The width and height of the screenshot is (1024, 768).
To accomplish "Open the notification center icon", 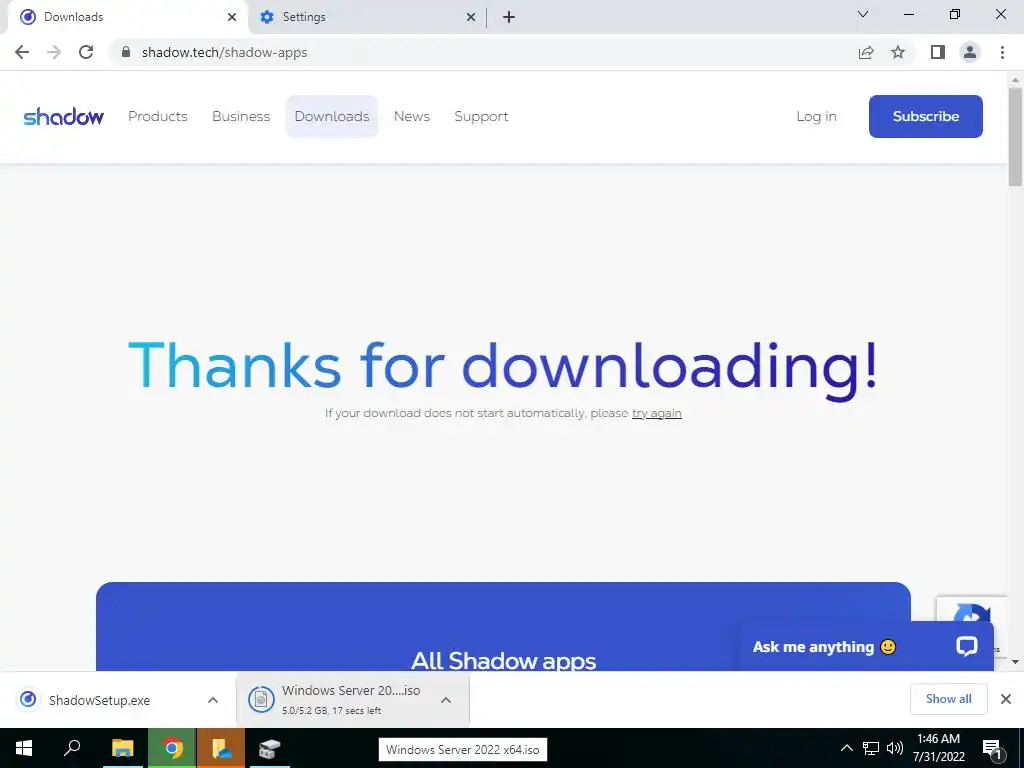I will coord(993,749).
